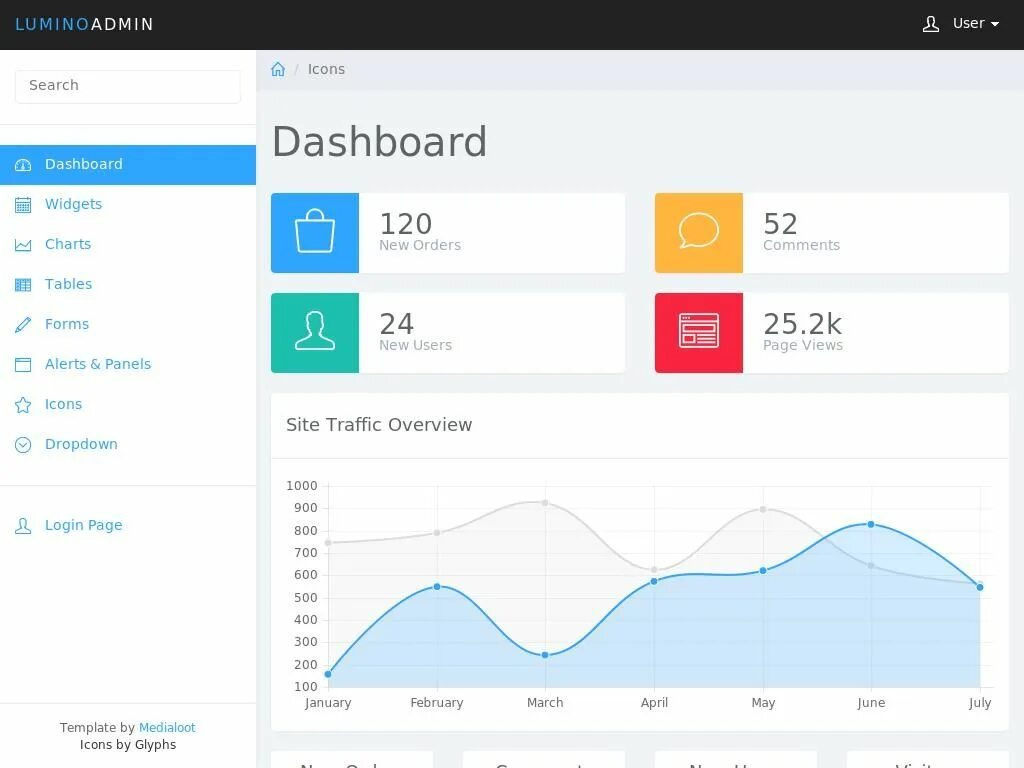Open the Icons sidebar item
The image size is (1024, 768).
[x=128, y=404]
